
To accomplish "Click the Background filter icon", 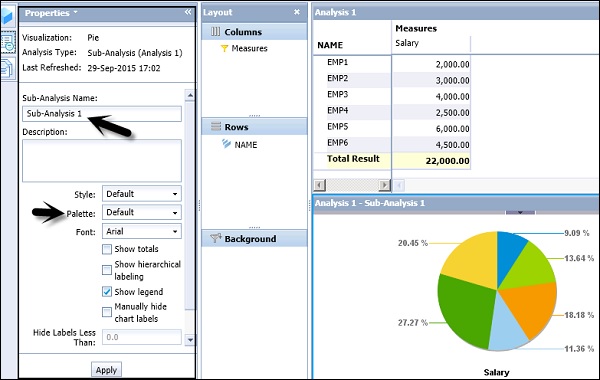I will coord(216,238).
